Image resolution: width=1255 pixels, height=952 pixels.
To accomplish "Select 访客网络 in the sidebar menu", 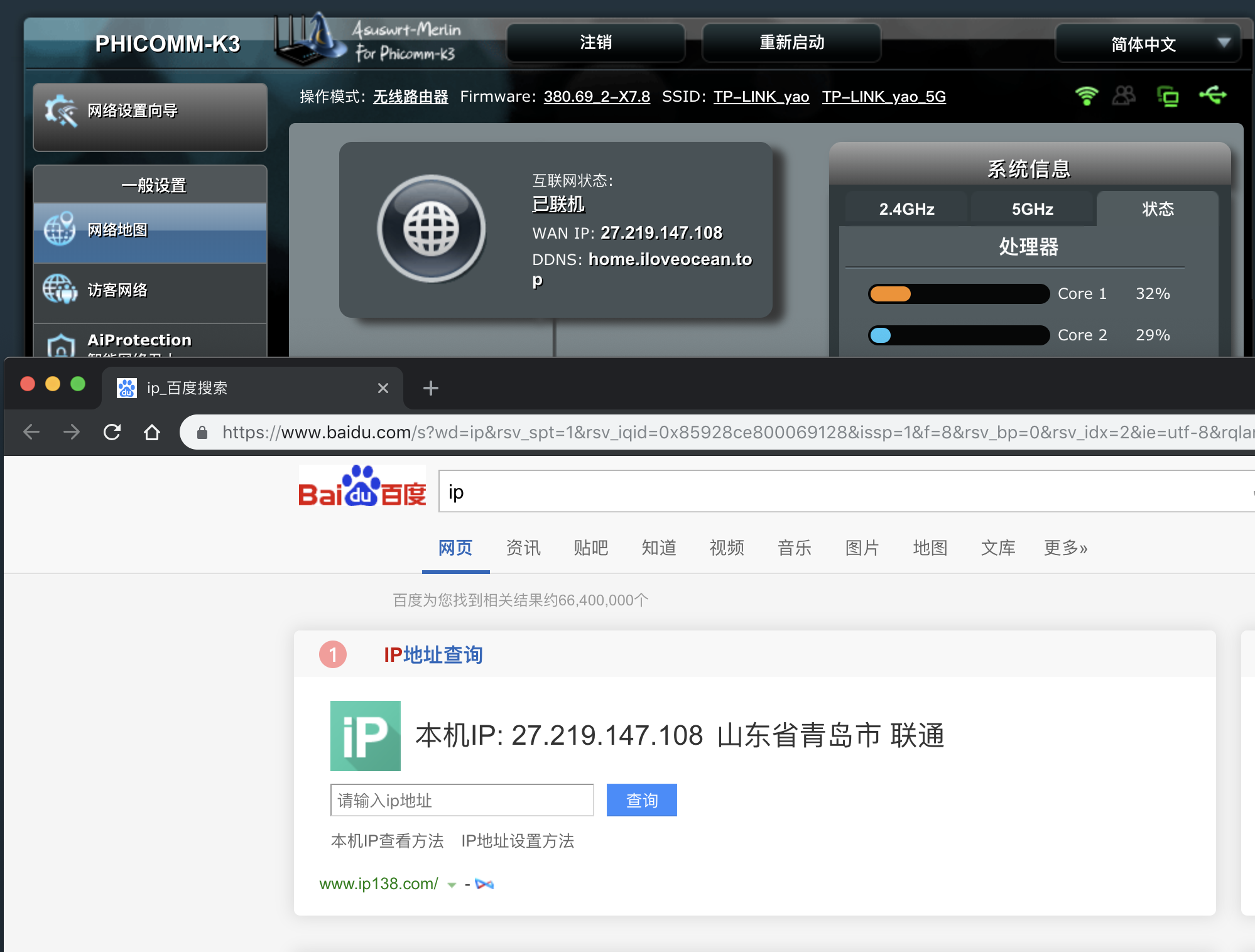I will [150, 293].
